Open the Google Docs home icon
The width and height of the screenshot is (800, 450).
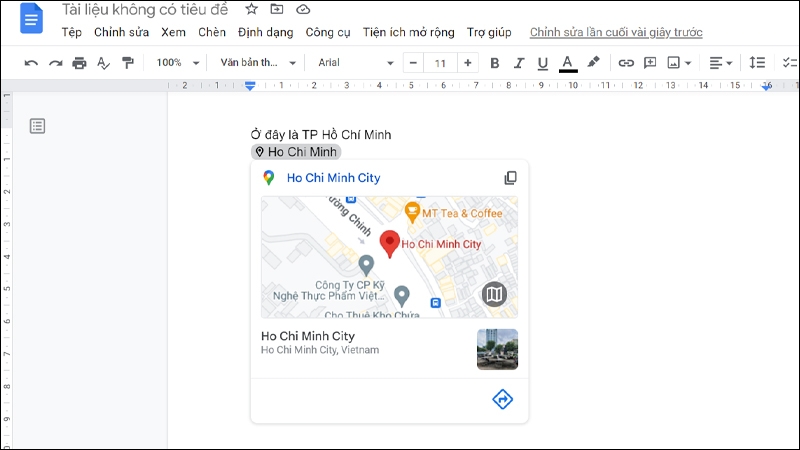[x=31, y=19]
